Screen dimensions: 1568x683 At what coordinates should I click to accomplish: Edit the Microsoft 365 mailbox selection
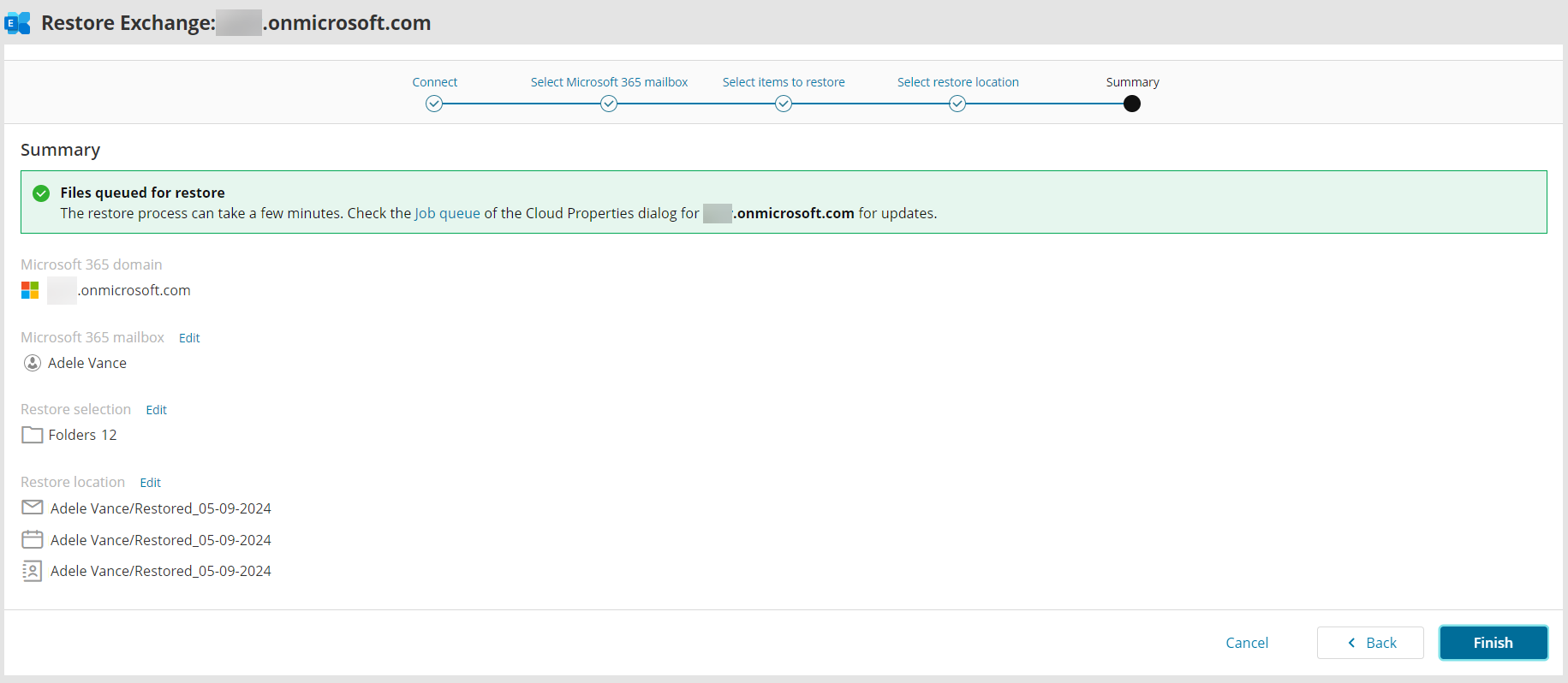pyautogui.click(x=189, y=338)
